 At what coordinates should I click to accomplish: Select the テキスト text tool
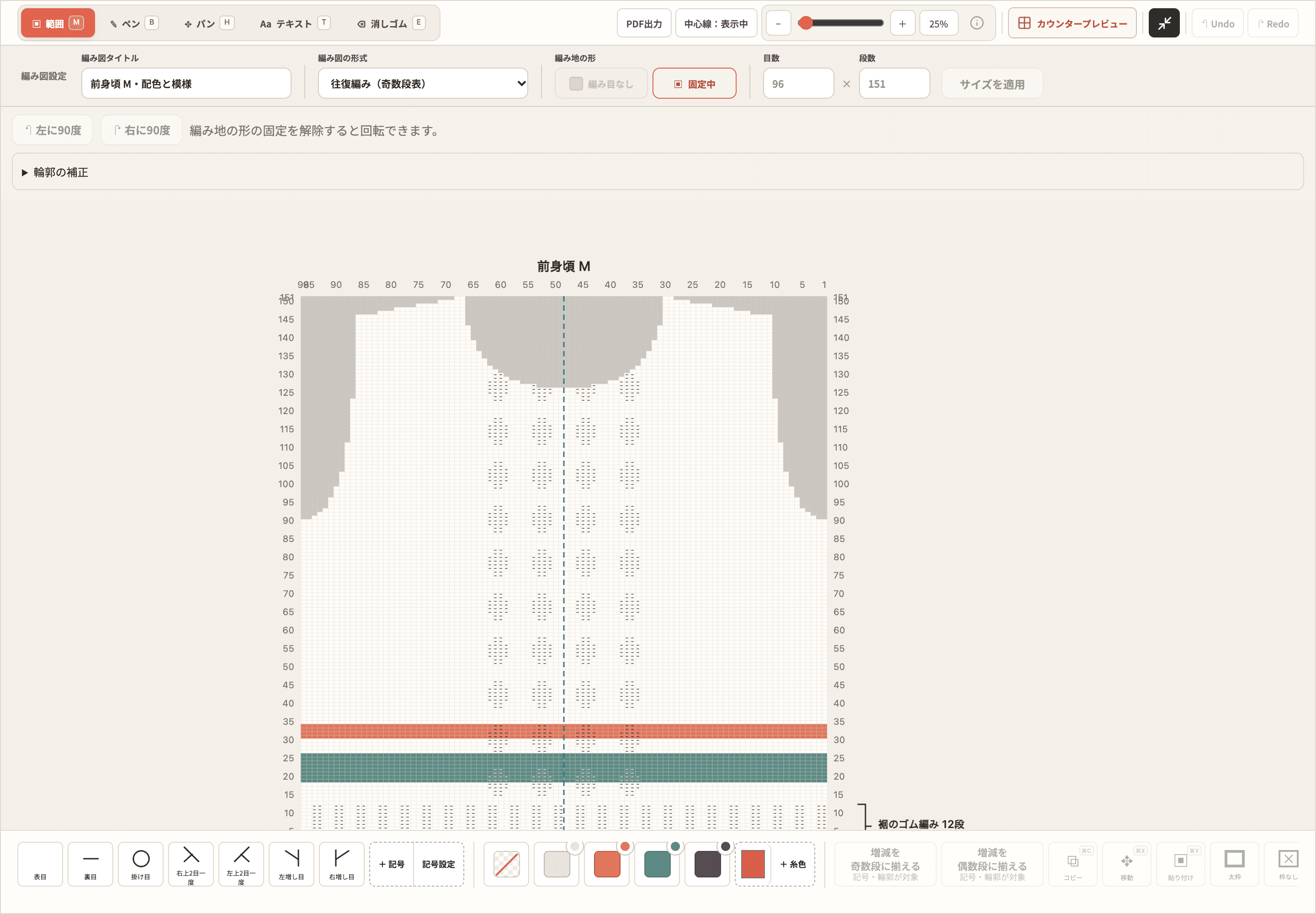(x=294, y=23)
